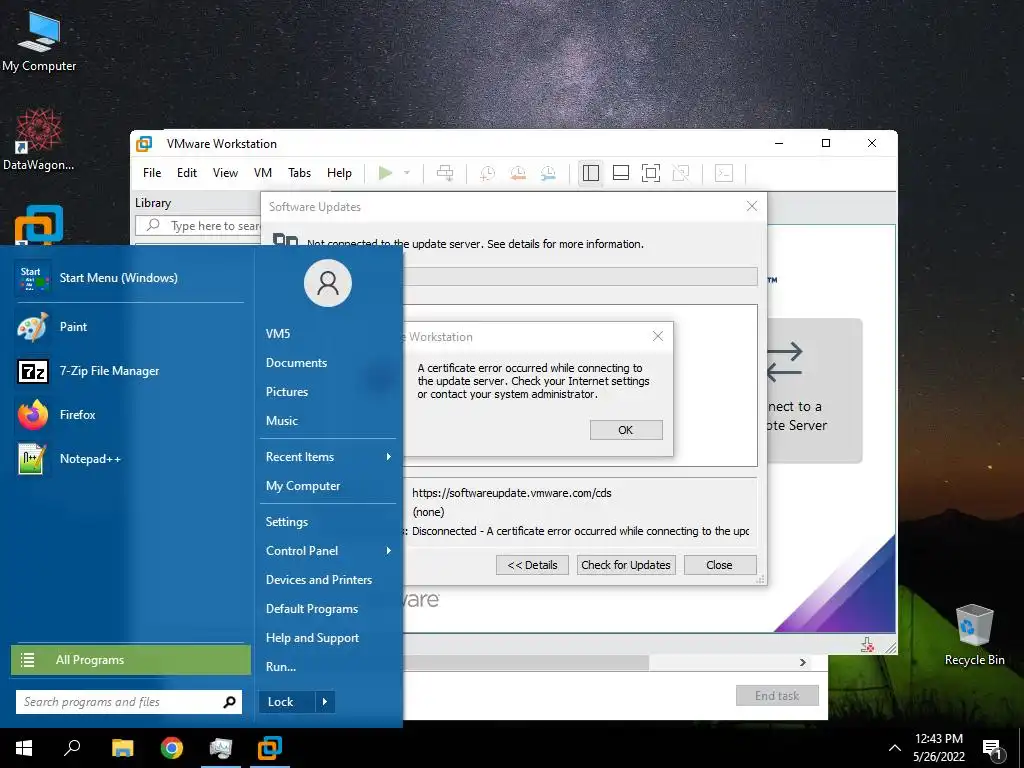Open Google Chrome from taskbar
Viewport: 1024px width, 768px height.
pyautogui.click(x=172, y=748)
